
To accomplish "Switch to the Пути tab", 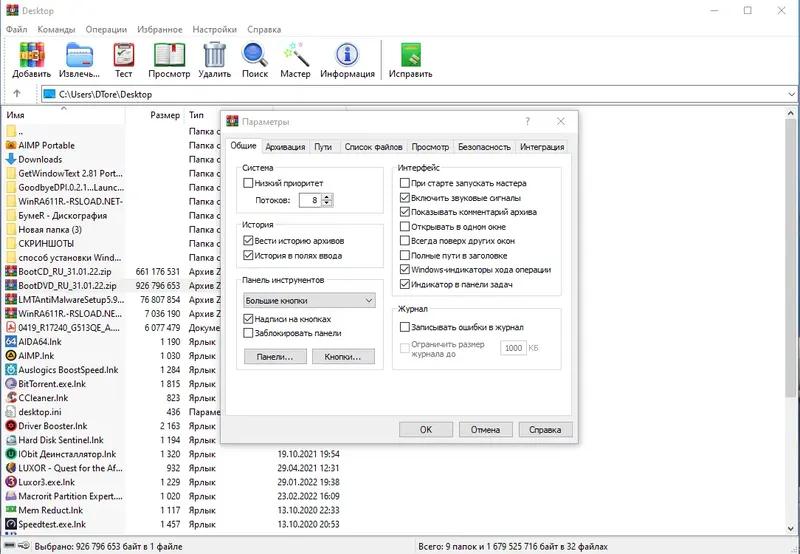I will click(323, 147).
